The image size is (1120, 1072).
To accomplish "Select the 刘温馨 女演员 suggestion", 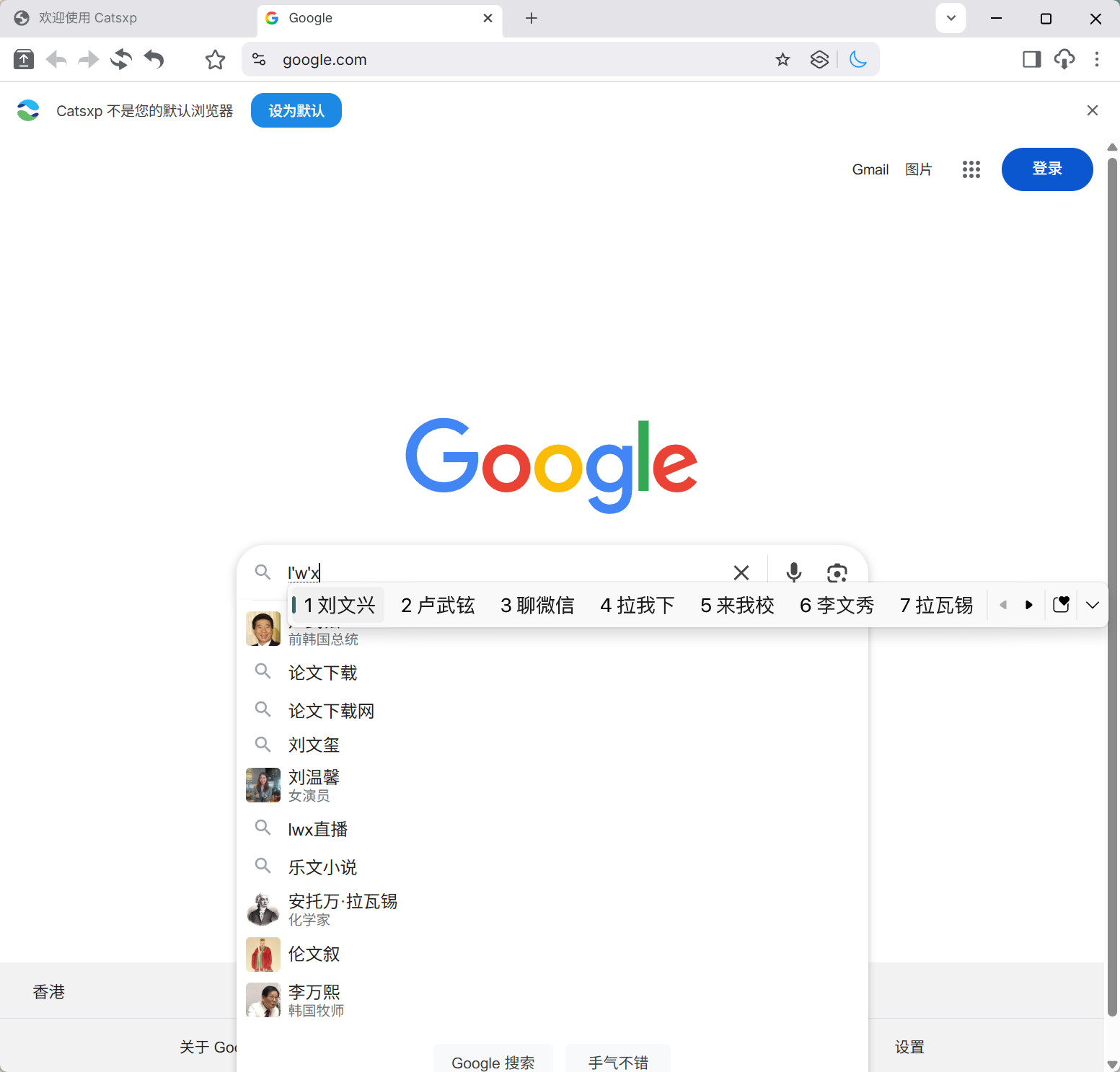I will click(x=552, y=785).
